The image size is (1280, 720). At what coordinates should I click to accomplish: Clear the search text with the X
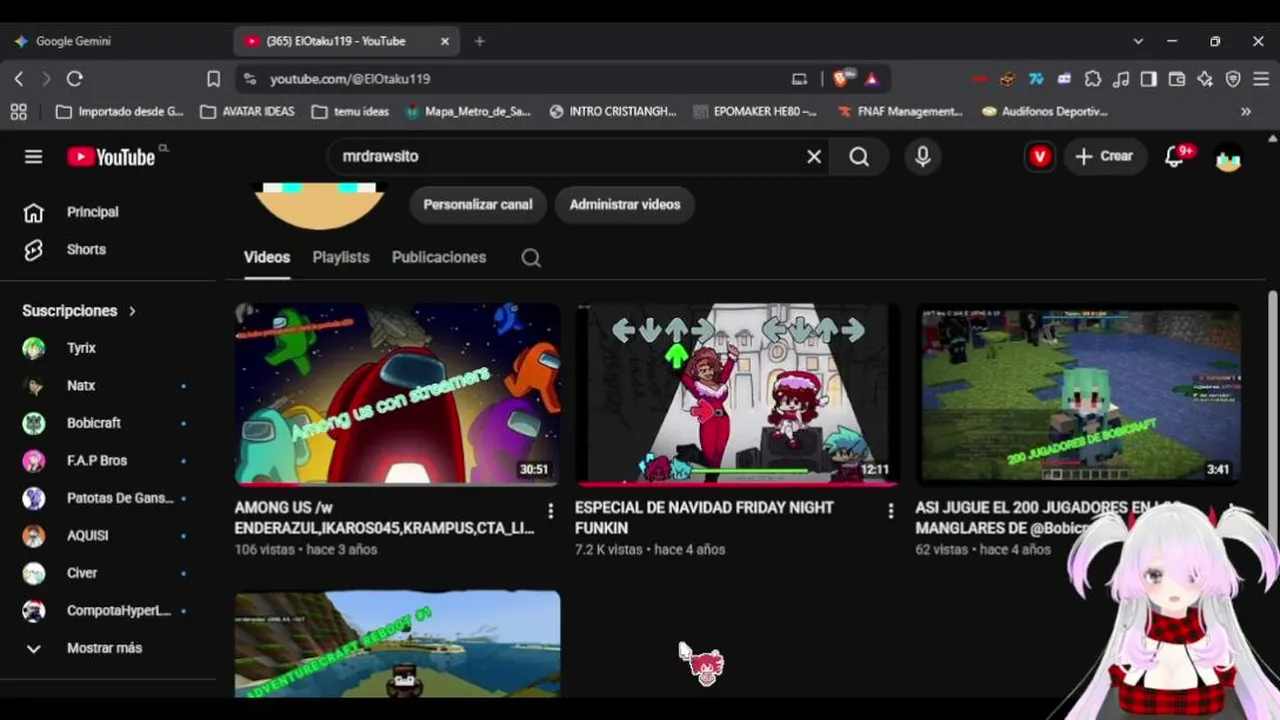tap(814, 157)
